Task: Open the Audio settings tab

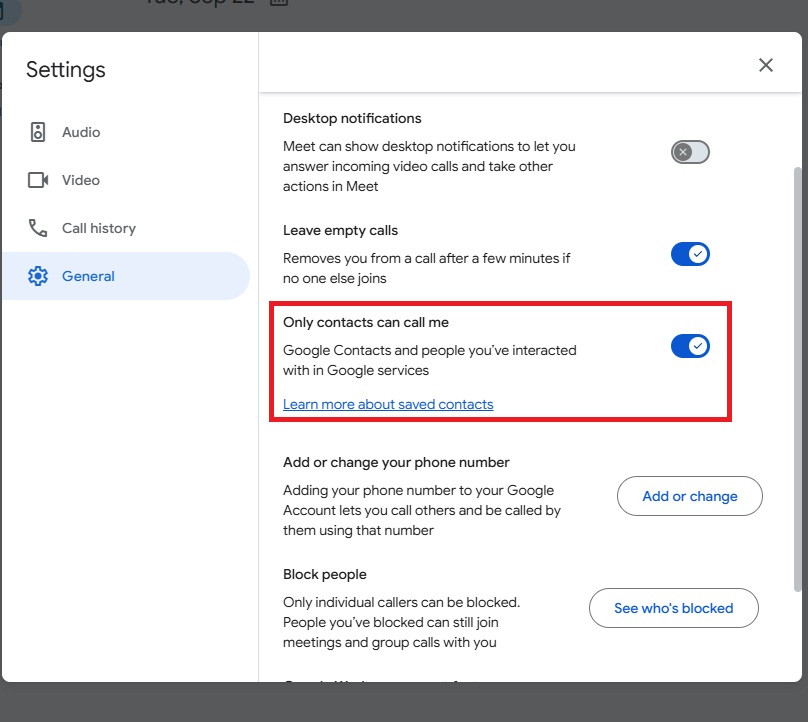Action: (x=126, y=132)
